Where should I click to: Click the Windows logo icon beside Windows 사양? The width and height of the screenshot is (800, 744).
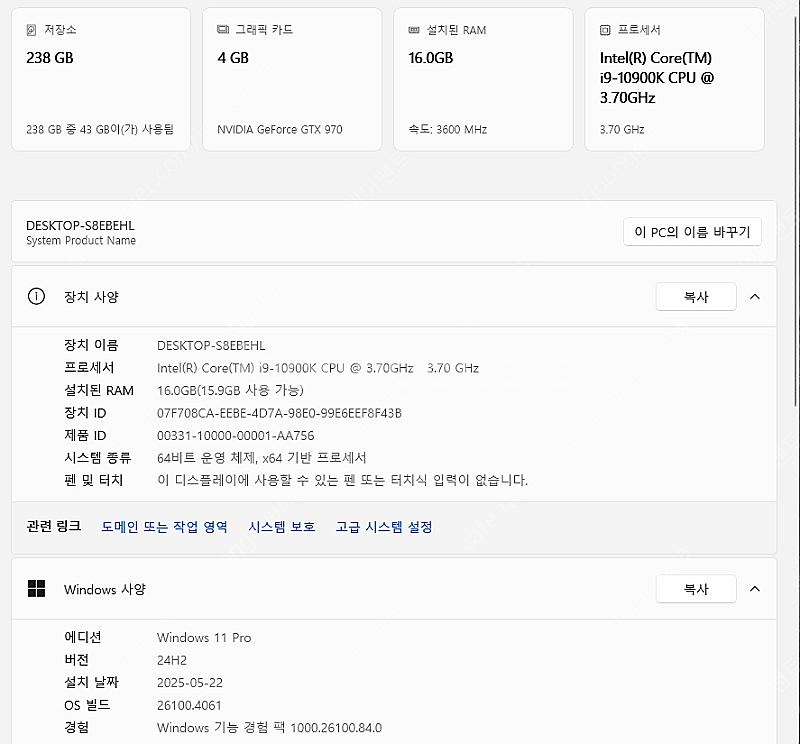pyautogui.click(x=36, y=589)
